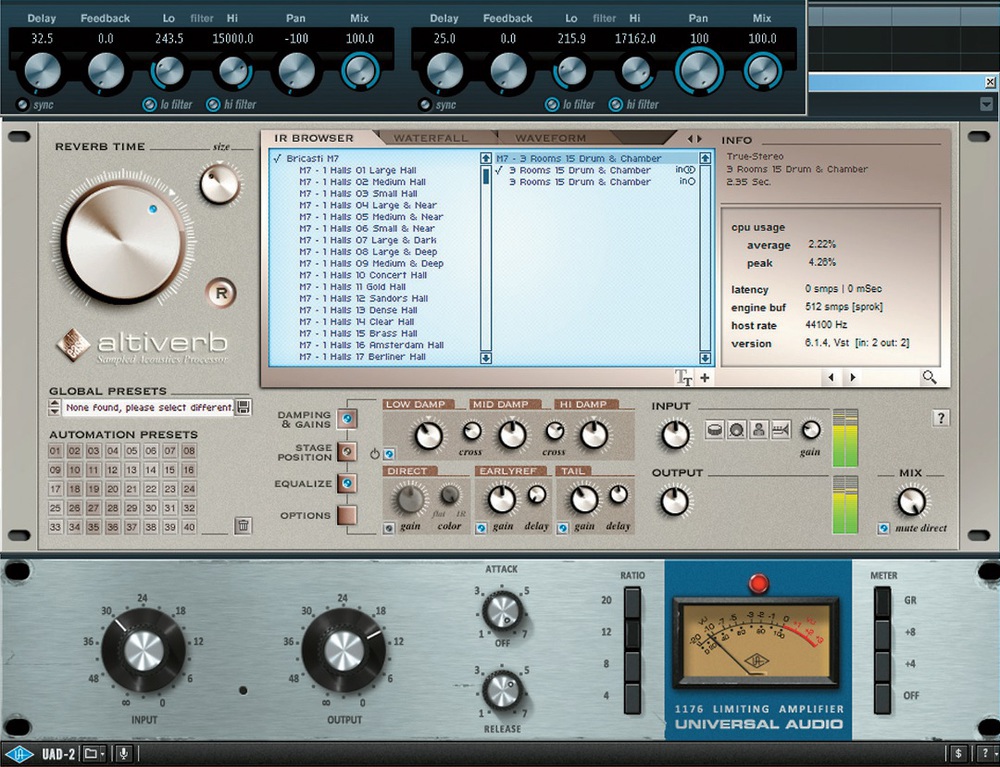1000x767 pixels.
Task: Add IR with the plus icon
Action: coord(705,377)
